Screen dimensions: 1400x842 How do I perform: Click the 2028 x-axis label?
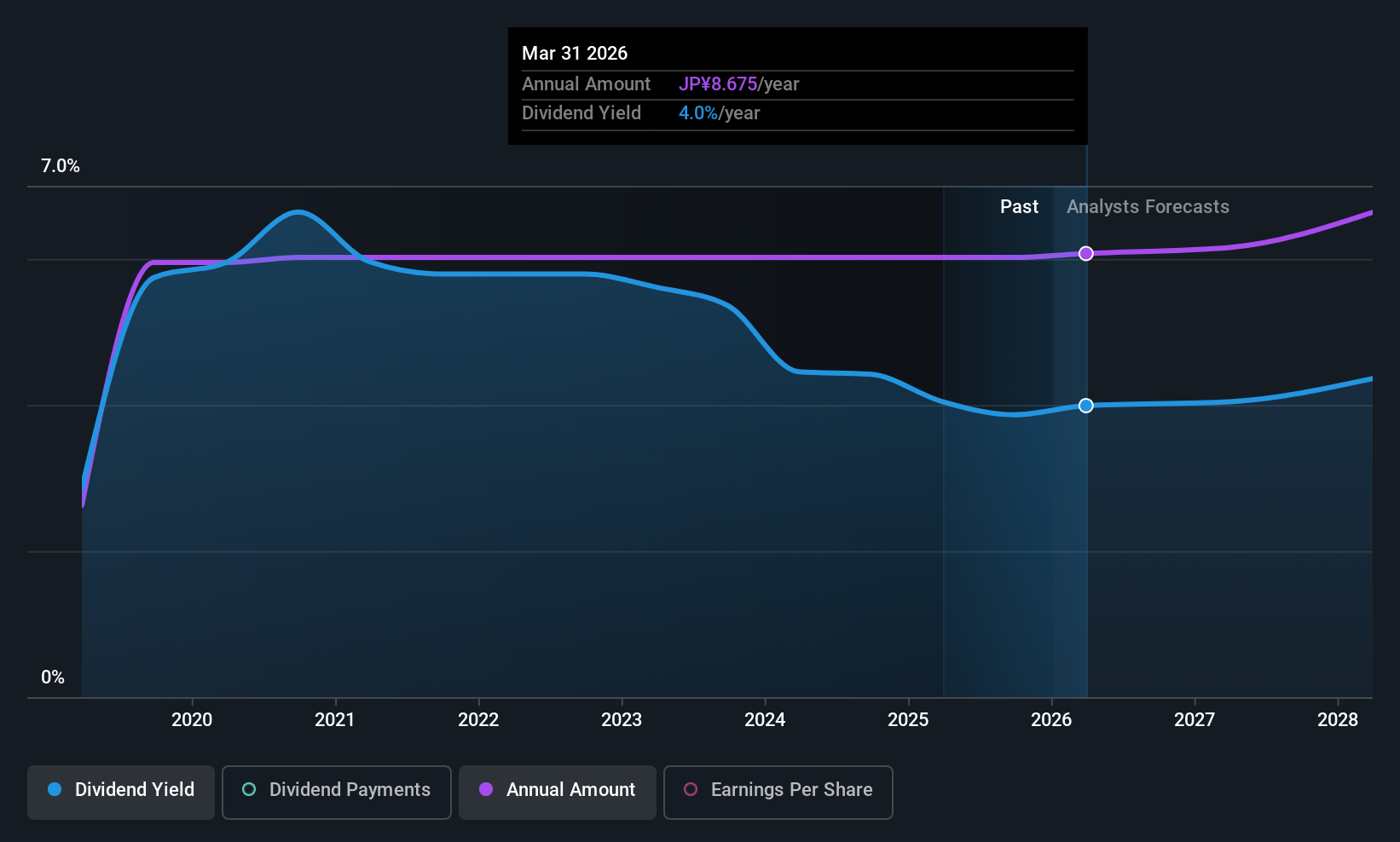pyautogui.click(x=1338, y=720)
